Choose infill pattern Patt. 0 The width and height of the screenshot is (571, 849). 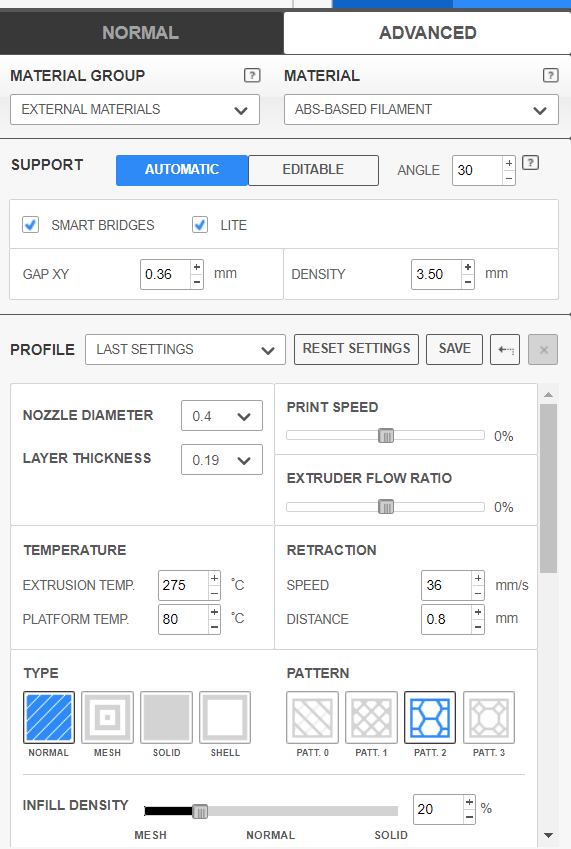tap(312, 717)
